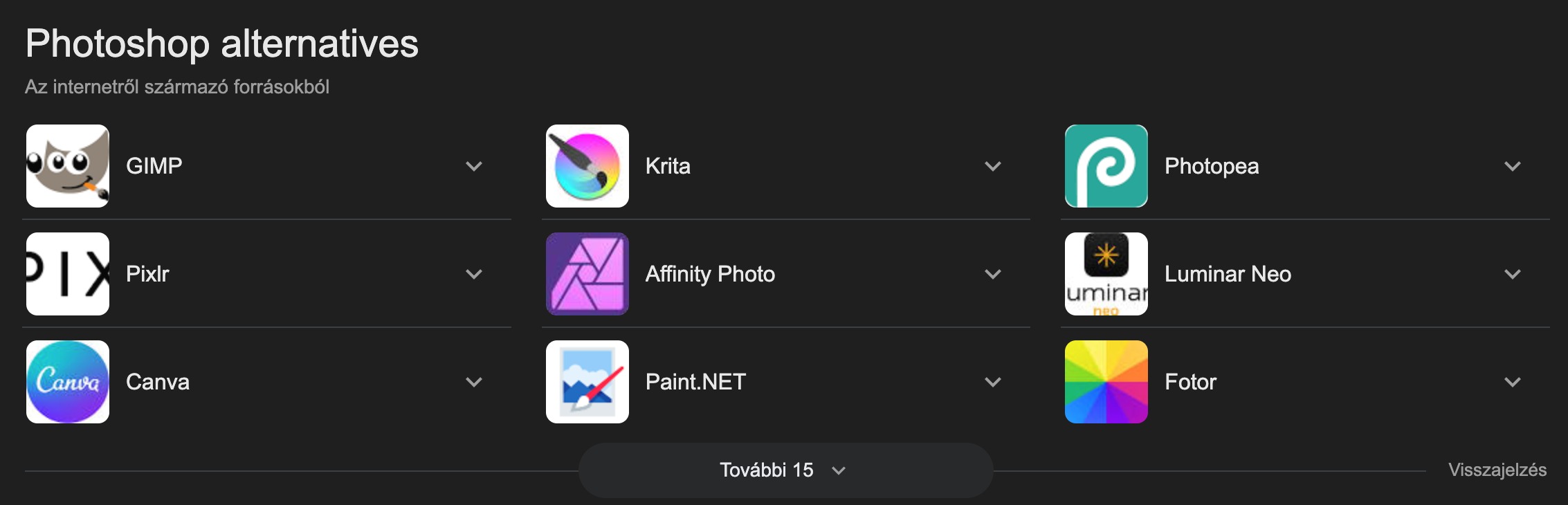Click the Krita paintbrush icon
Screen dimensions: 1568x505
point(587,165)
